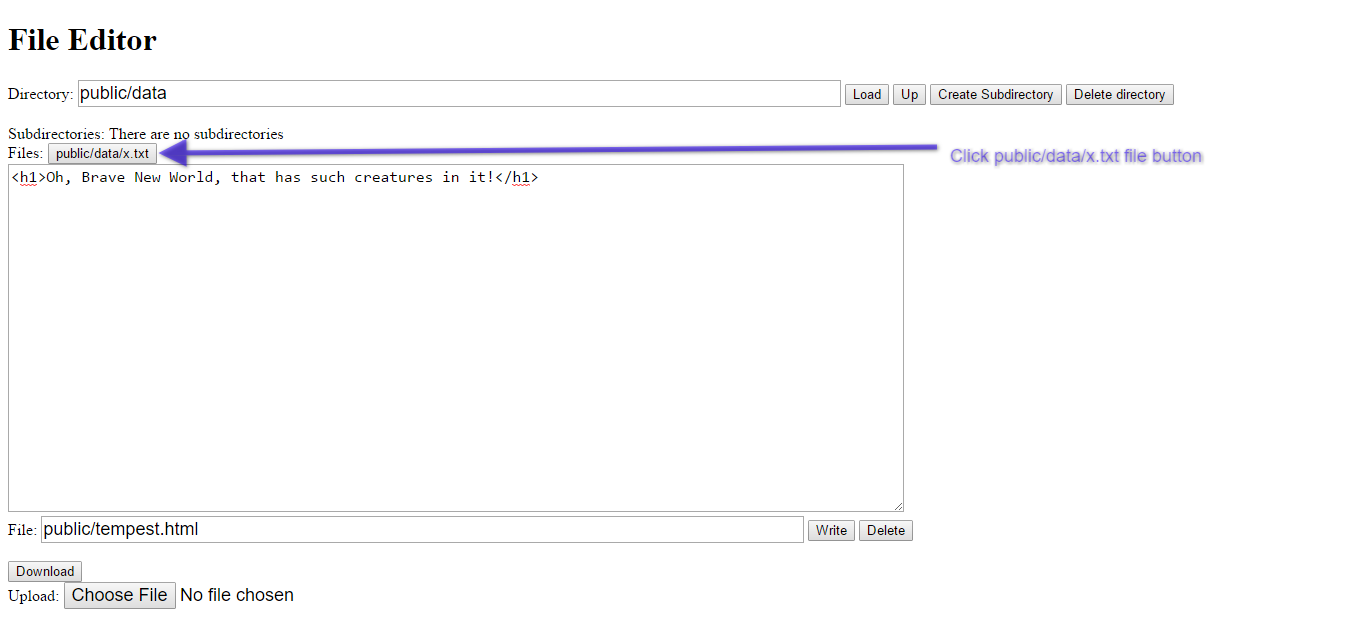This screenshot has height=638, width=1366.
Task: Click the purple instruction annotation text
Action: pos(1075,156)
